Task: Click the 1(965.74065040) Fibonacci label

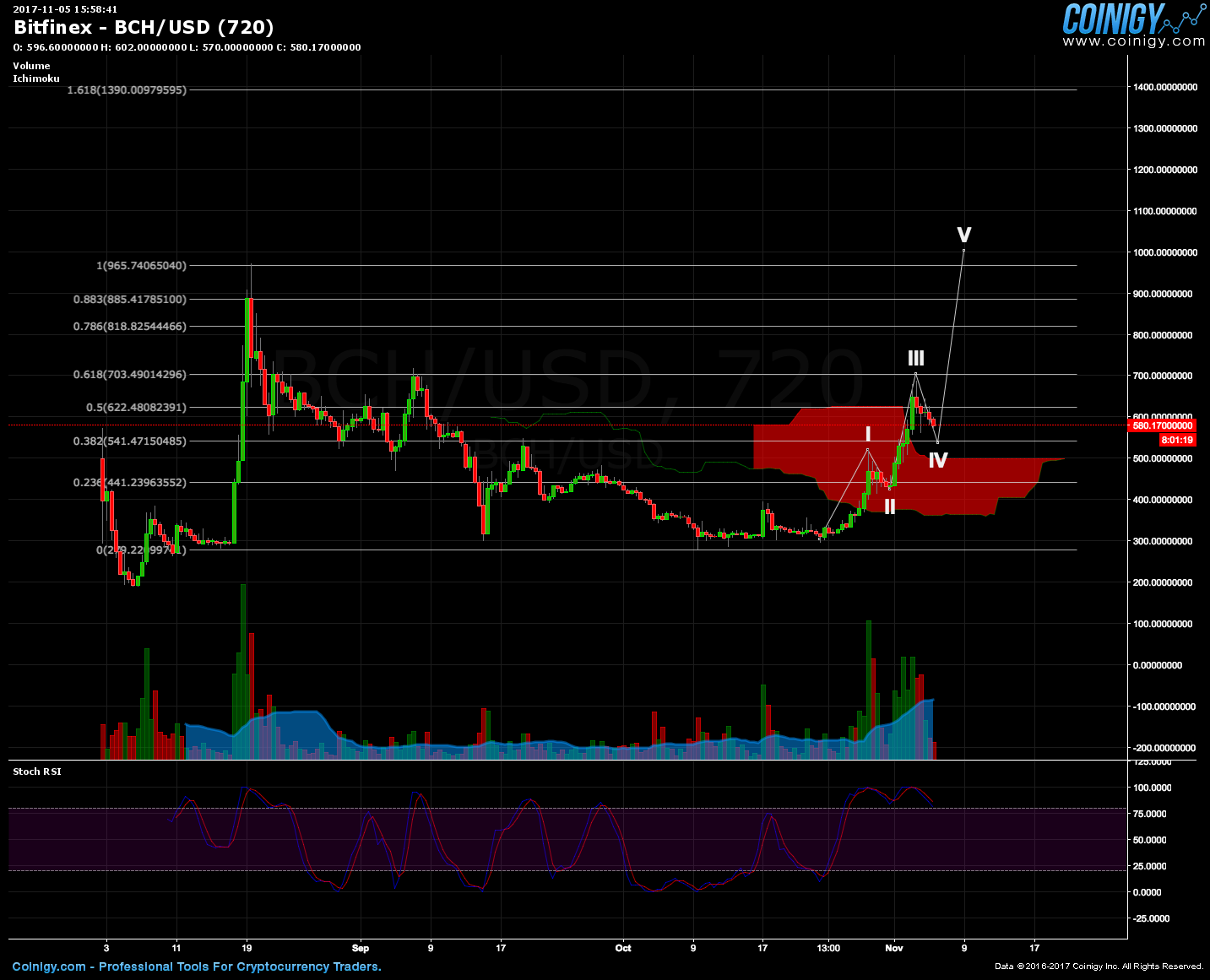Action: pyautogui.click(x=141, y=265)
